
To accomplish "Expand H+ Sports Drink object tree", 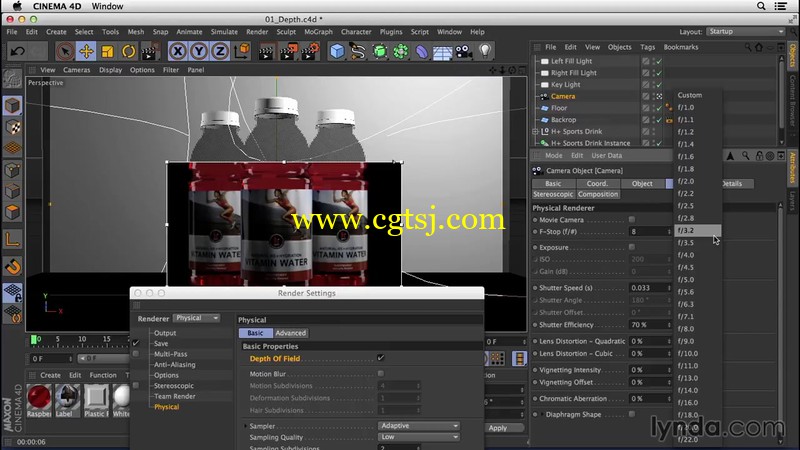I will point(535,131).
